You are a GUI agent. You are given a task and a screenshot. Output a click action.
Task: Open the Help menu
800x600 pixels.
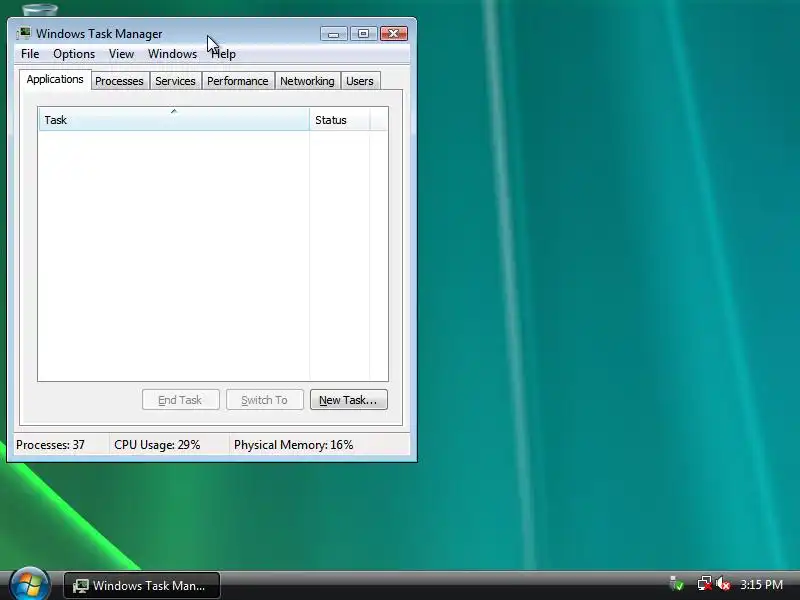point(223,54)
